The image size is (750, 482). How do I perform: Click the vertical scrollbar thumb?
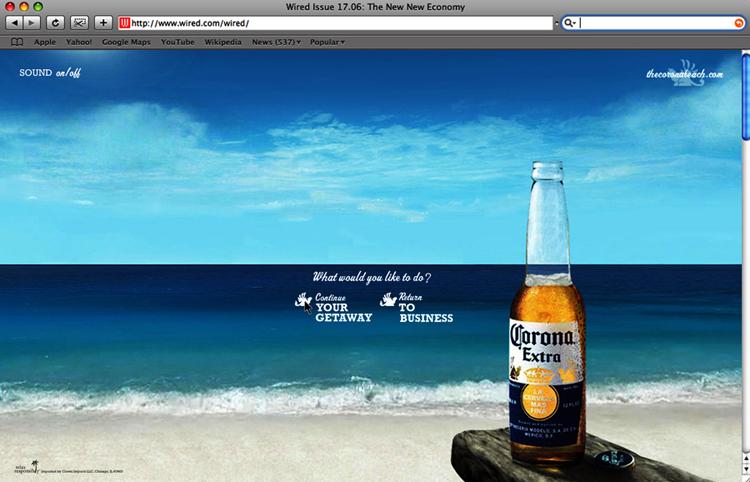(746, 97)
